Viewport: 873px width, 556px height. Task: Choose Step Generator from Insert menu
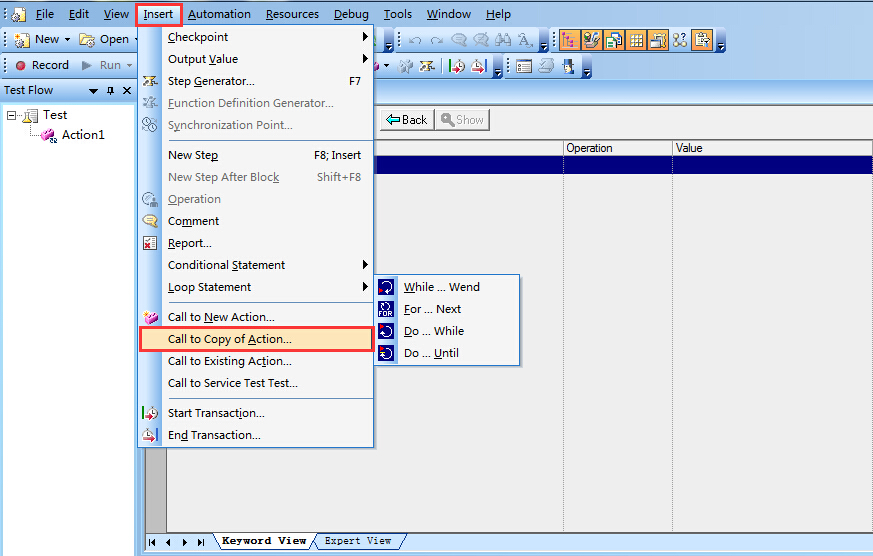click(x=256, y=81)
